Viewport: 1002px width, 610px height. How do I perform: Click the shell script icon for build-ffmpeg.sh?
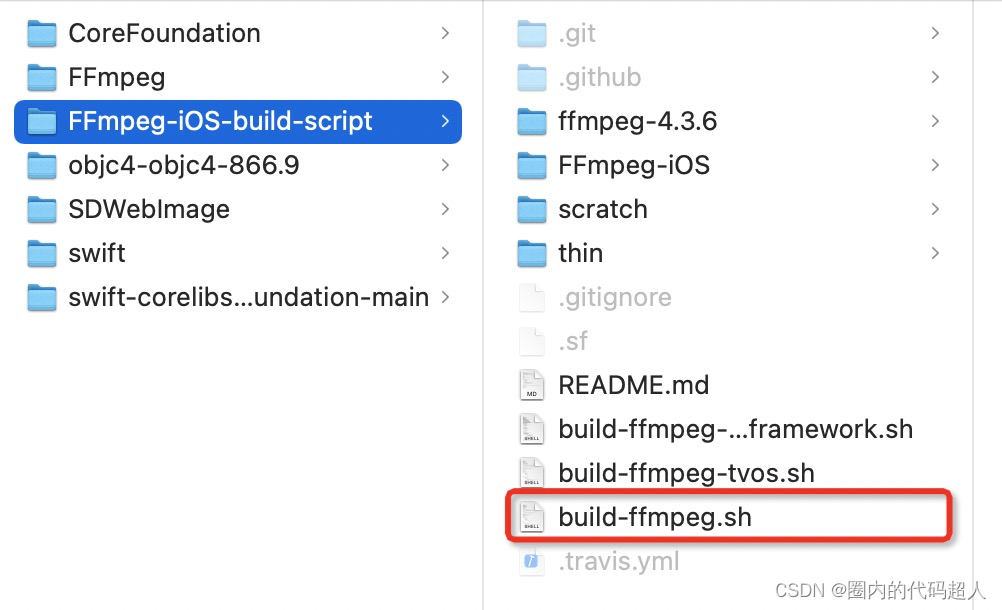click(x=530, y=516)
